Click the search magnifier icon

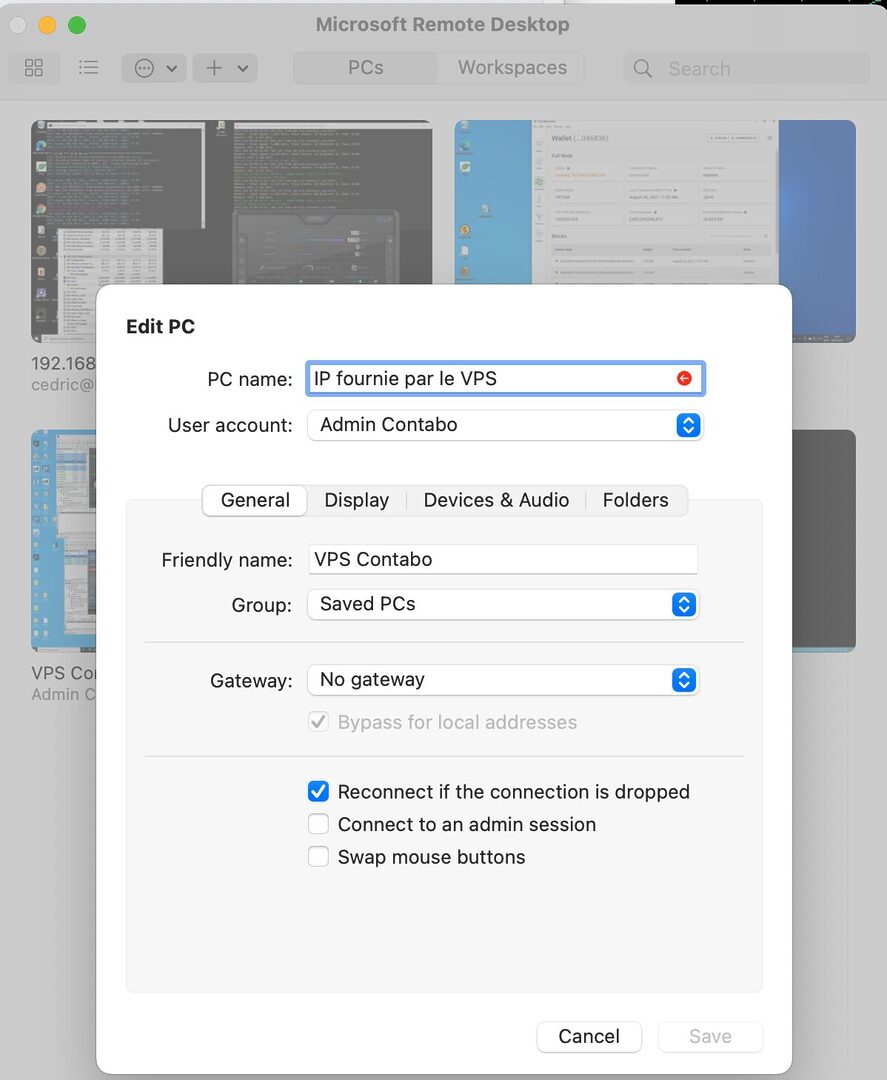(643, 68)
